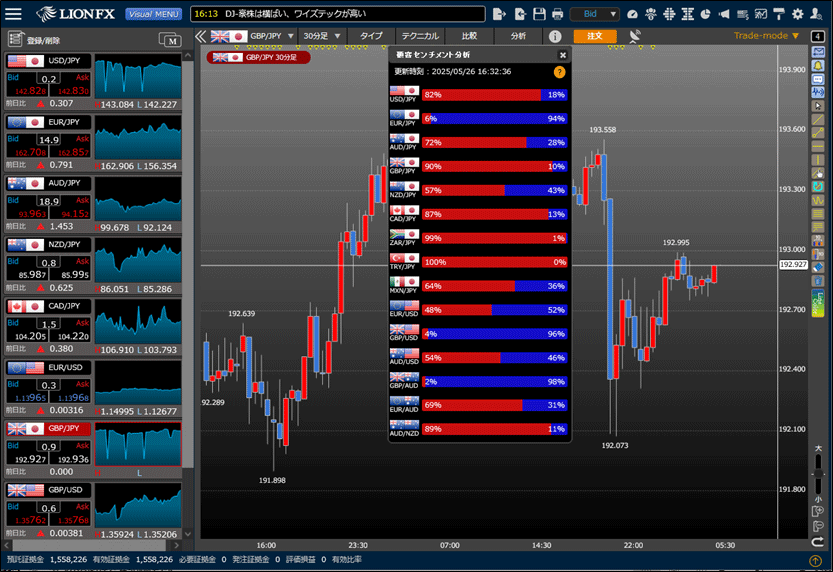Click the TRY/JPY 100% sentiment bar
The image size is (833, 572).
495,262
